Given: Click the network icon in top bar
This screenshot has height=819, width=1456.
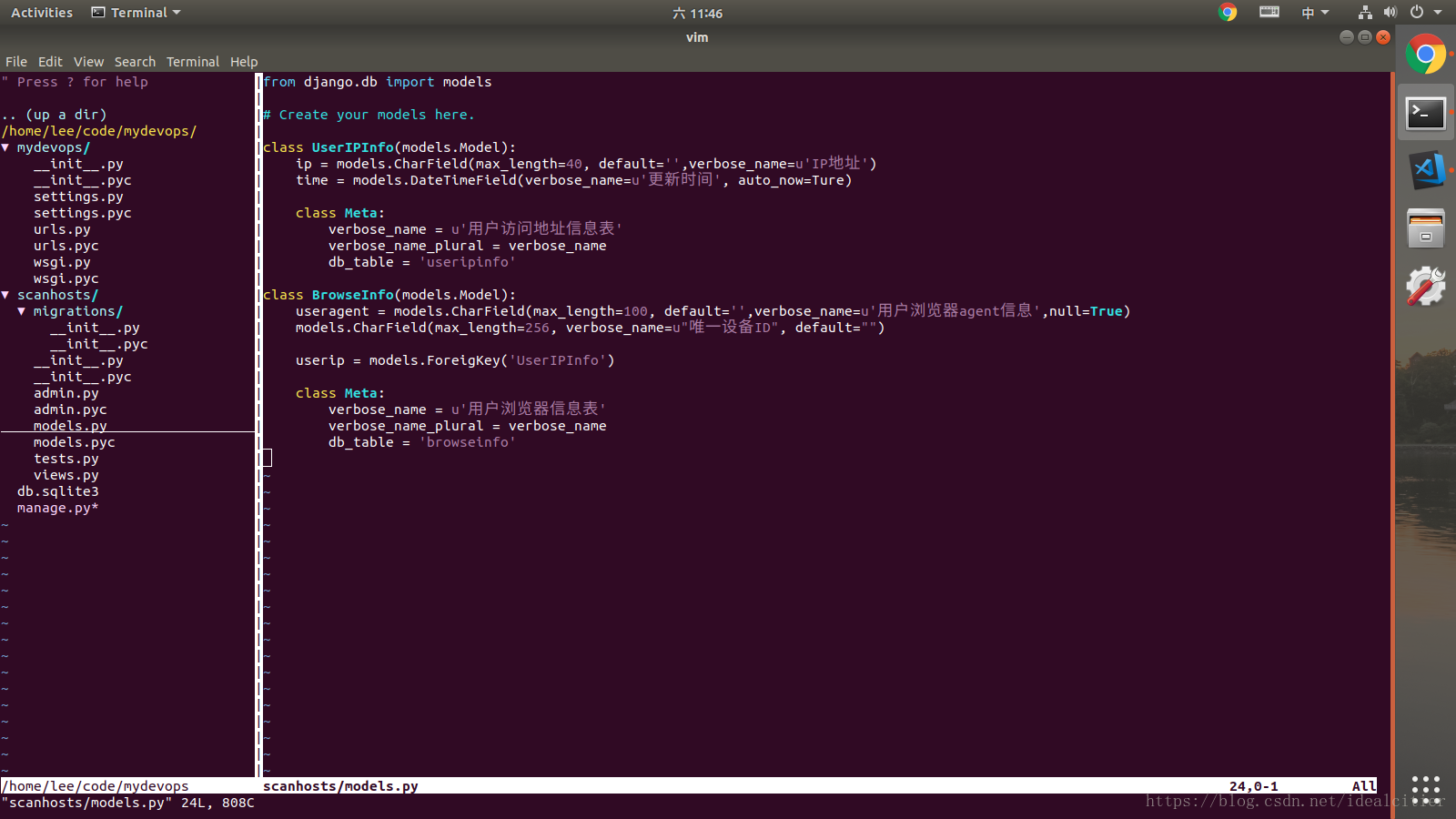Looking at the screenshot, I should (x=1364, y=13).
